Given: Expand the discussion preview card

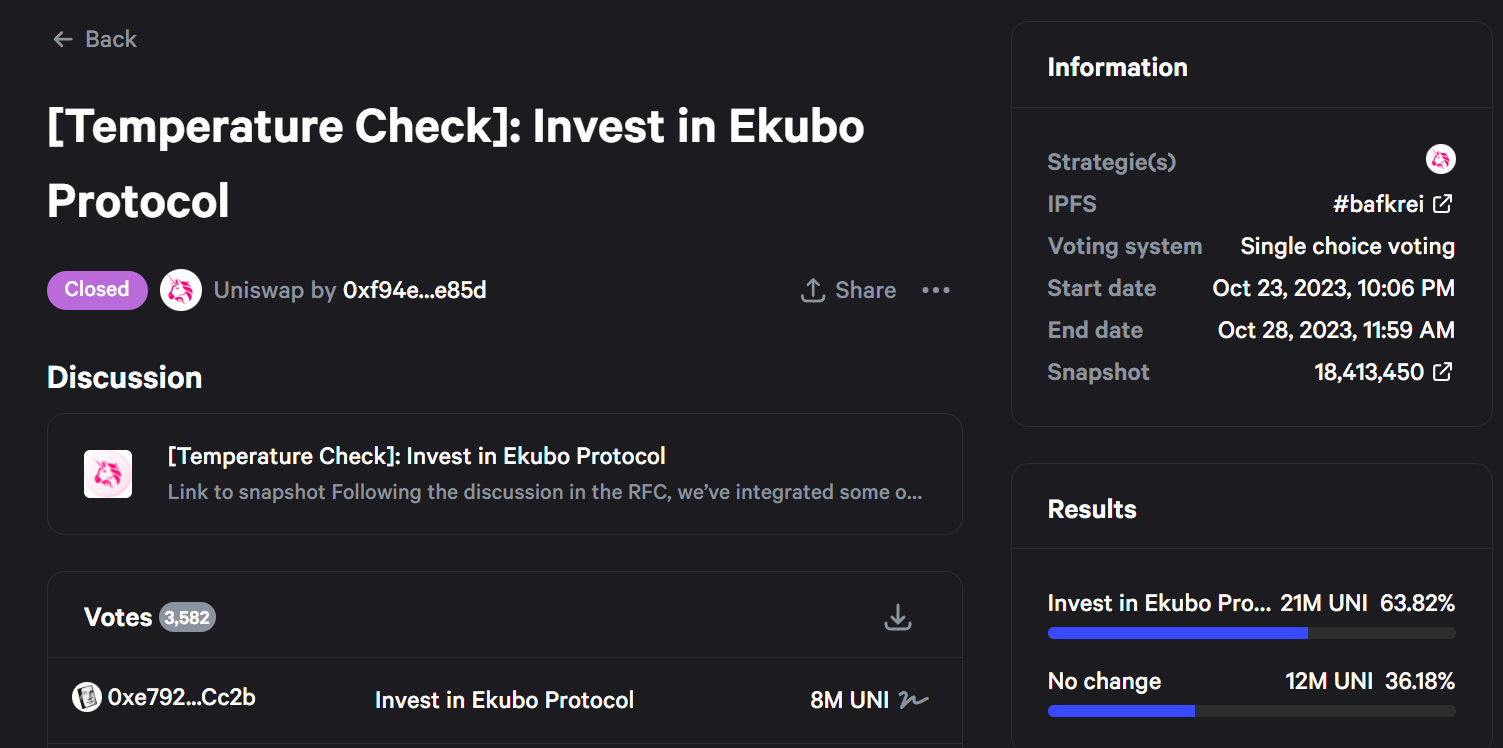Looking at the screenshot, I should 505,473.
